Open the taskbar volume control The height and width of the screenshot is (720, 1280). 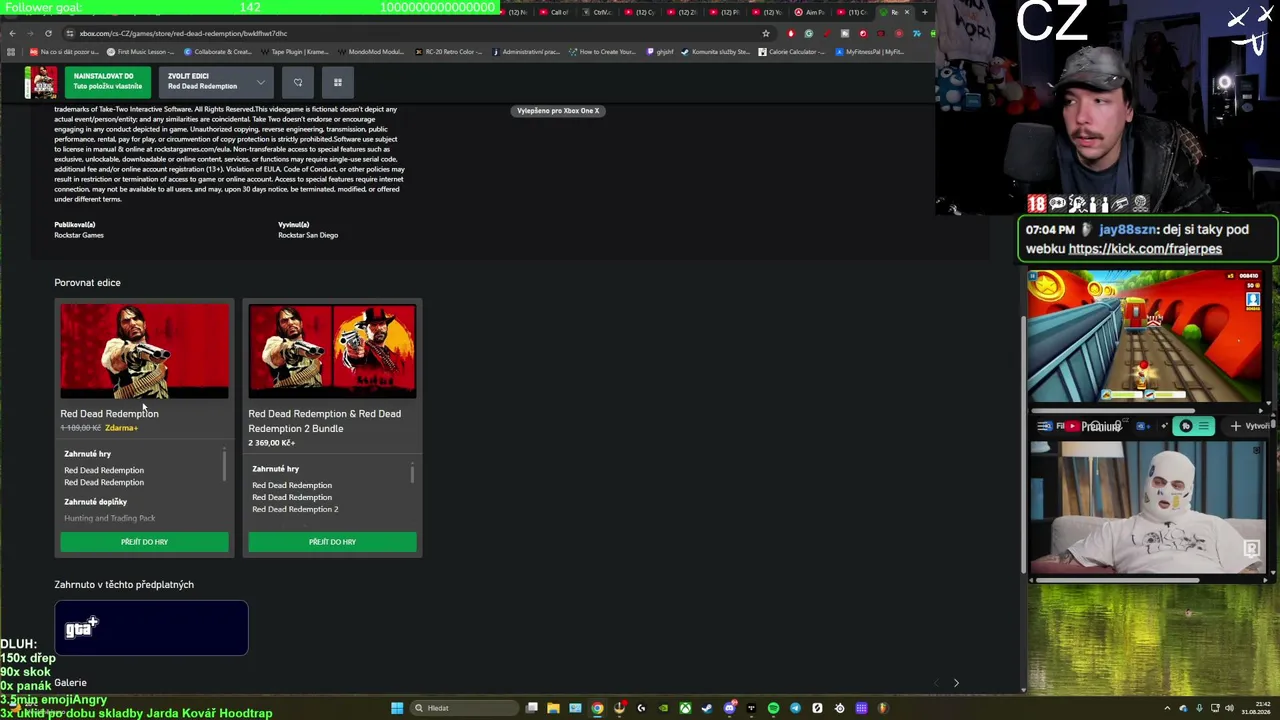click(x=1229, y=708)
